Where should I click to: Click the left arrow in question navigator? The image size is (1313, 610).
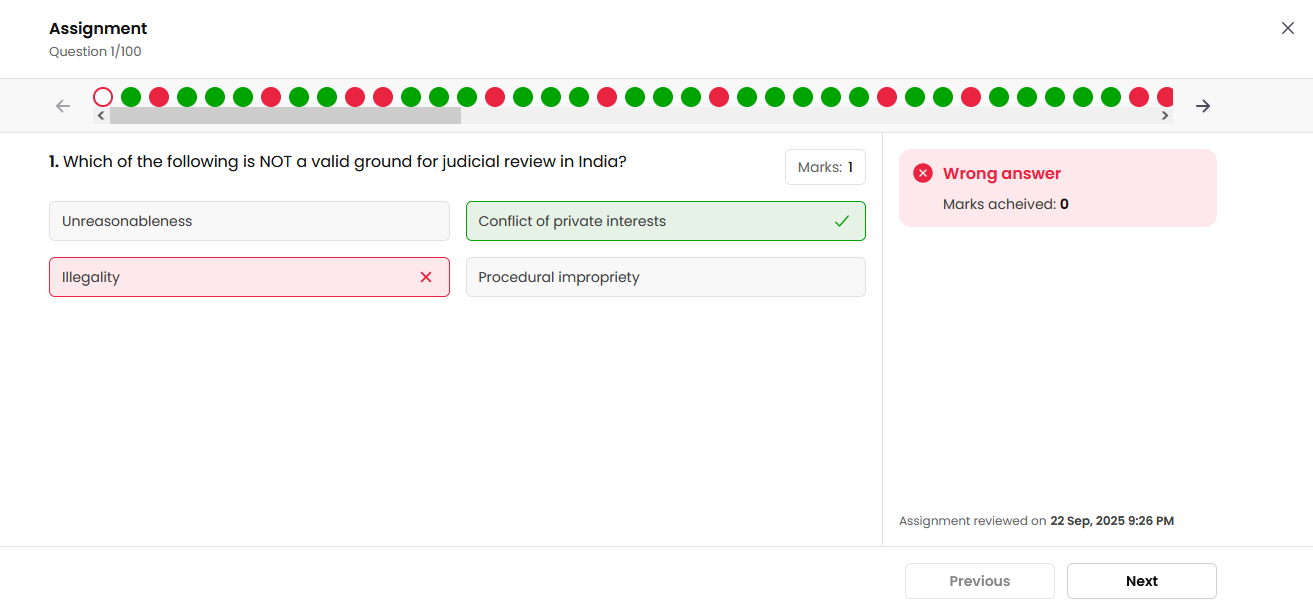pos(63,106)
